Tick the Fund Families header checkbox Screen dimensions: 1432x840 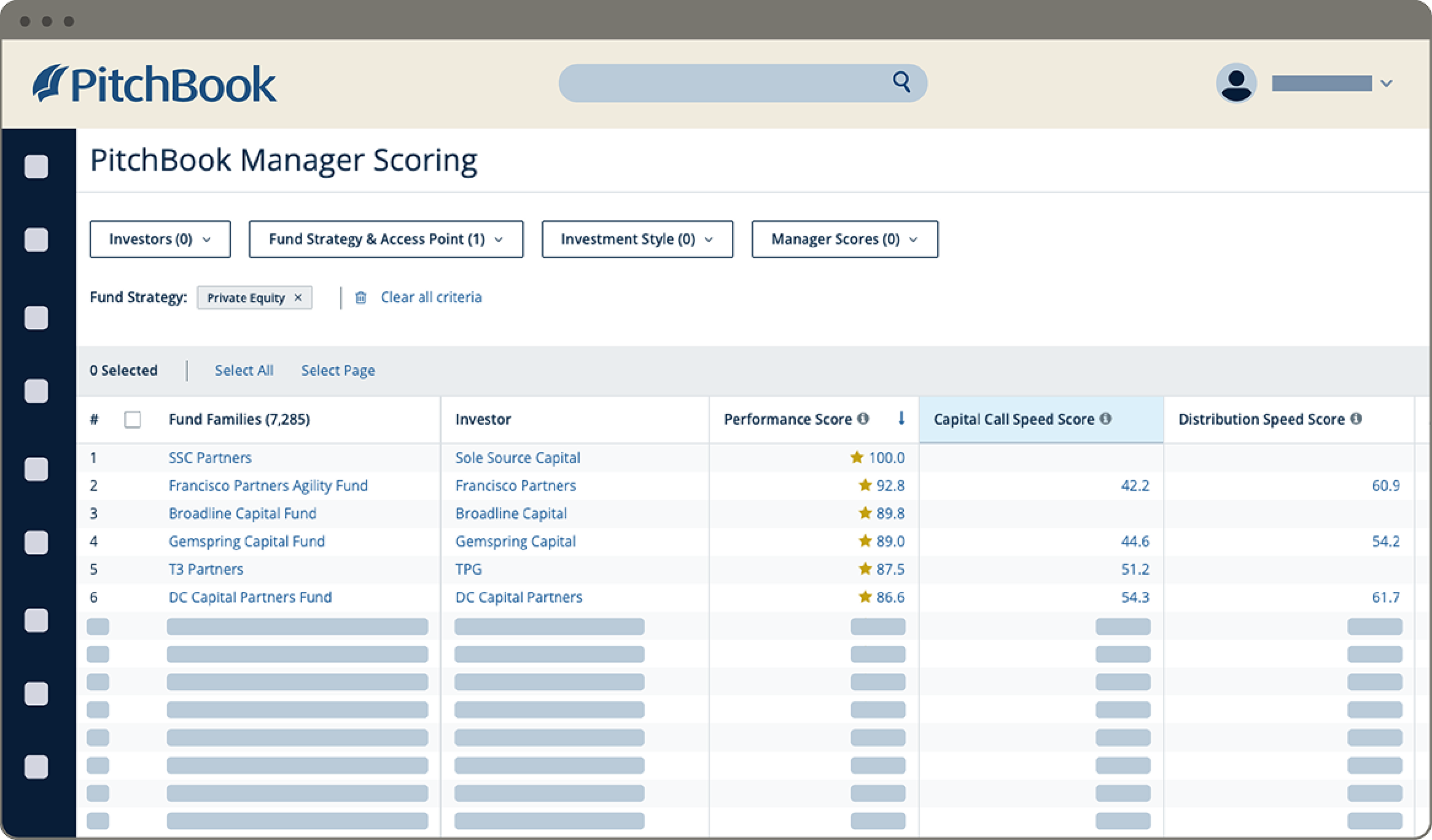(133, 419)
